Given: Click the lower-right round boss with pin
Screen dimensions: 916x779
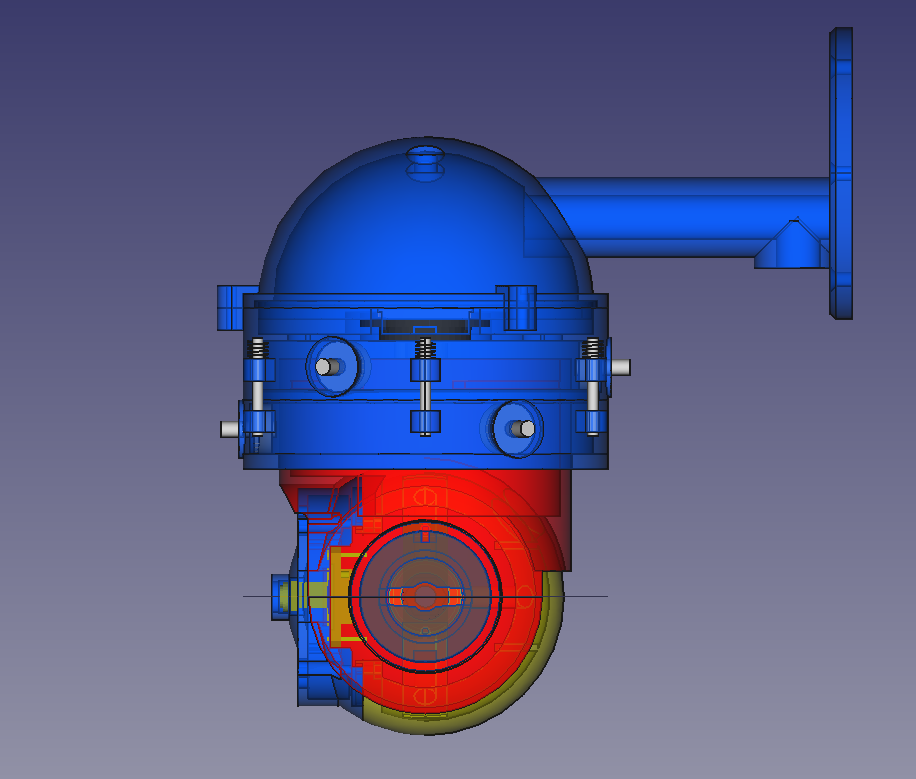Looking at the screenshot, I should tap(518, 428).
